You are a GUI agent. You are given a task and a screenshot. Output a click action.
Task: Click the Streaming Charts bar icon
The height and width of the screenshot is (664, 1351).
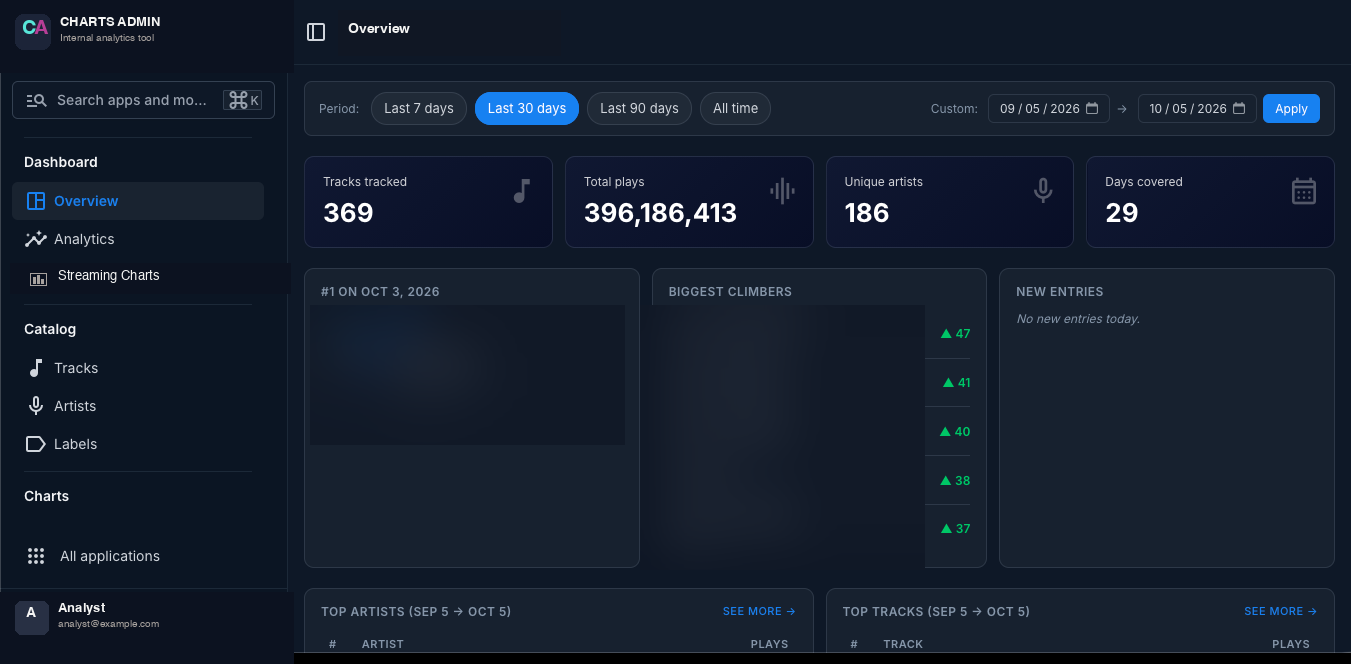coord(38,279)
